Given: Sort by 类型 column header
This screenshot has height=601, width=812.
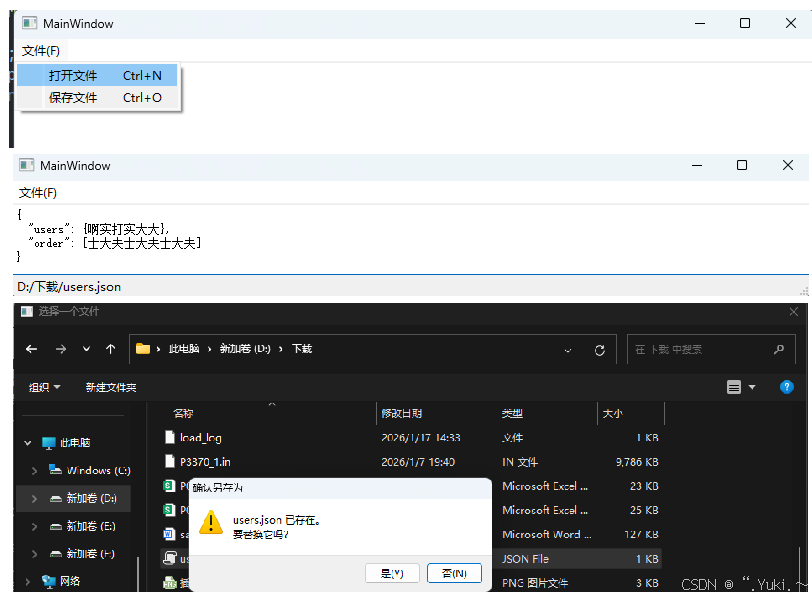Looking at the screenshot, I should [x=512, y=414].
